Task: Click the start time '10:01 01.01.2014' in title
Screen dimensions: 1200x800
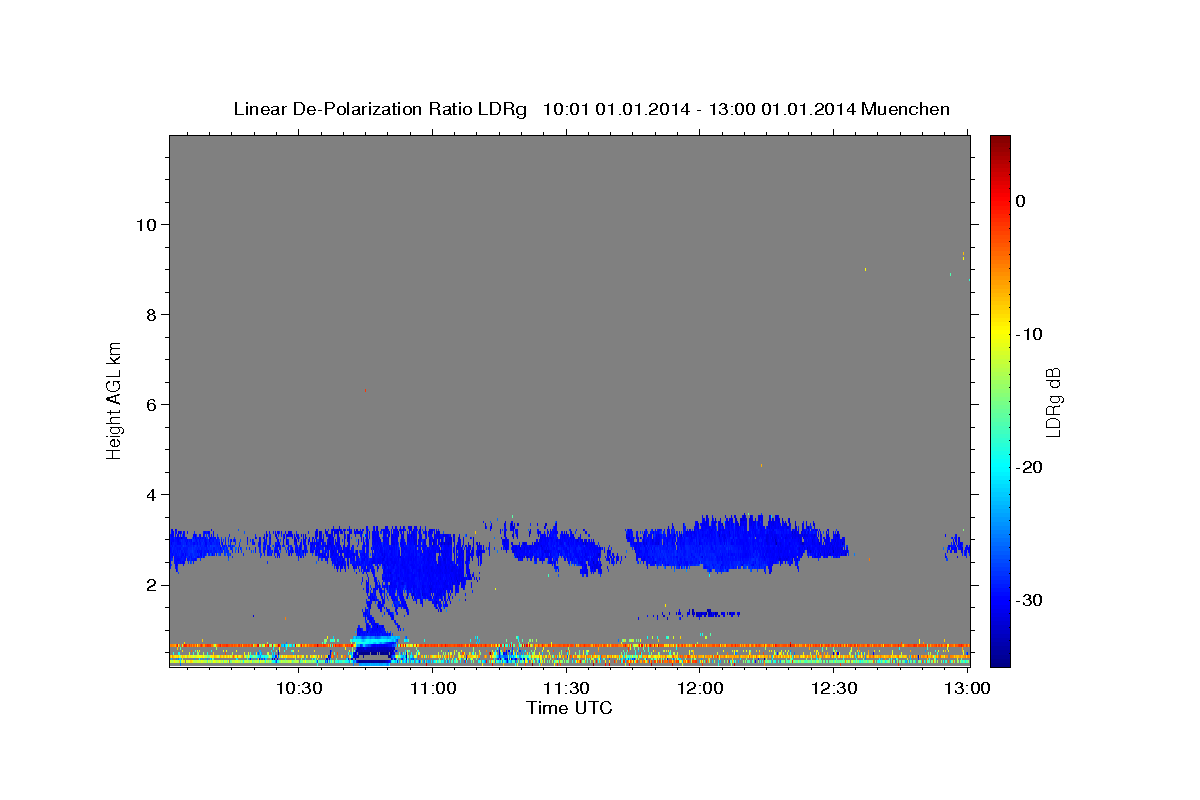Action: coord(616,109)
